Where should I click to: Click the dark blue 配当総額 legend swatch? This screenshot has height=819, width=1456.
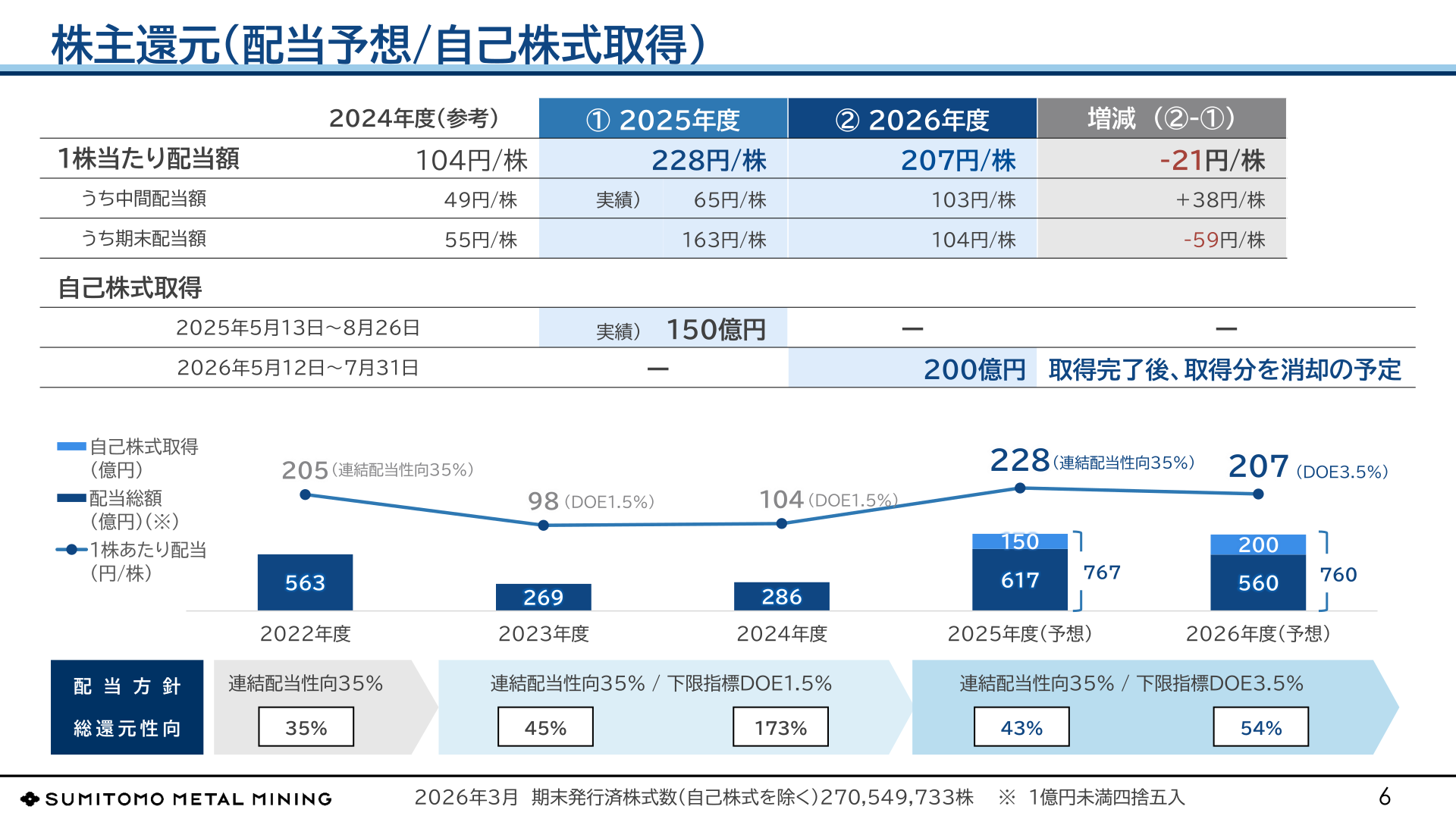pyautogui.click(x=71, y=498)
